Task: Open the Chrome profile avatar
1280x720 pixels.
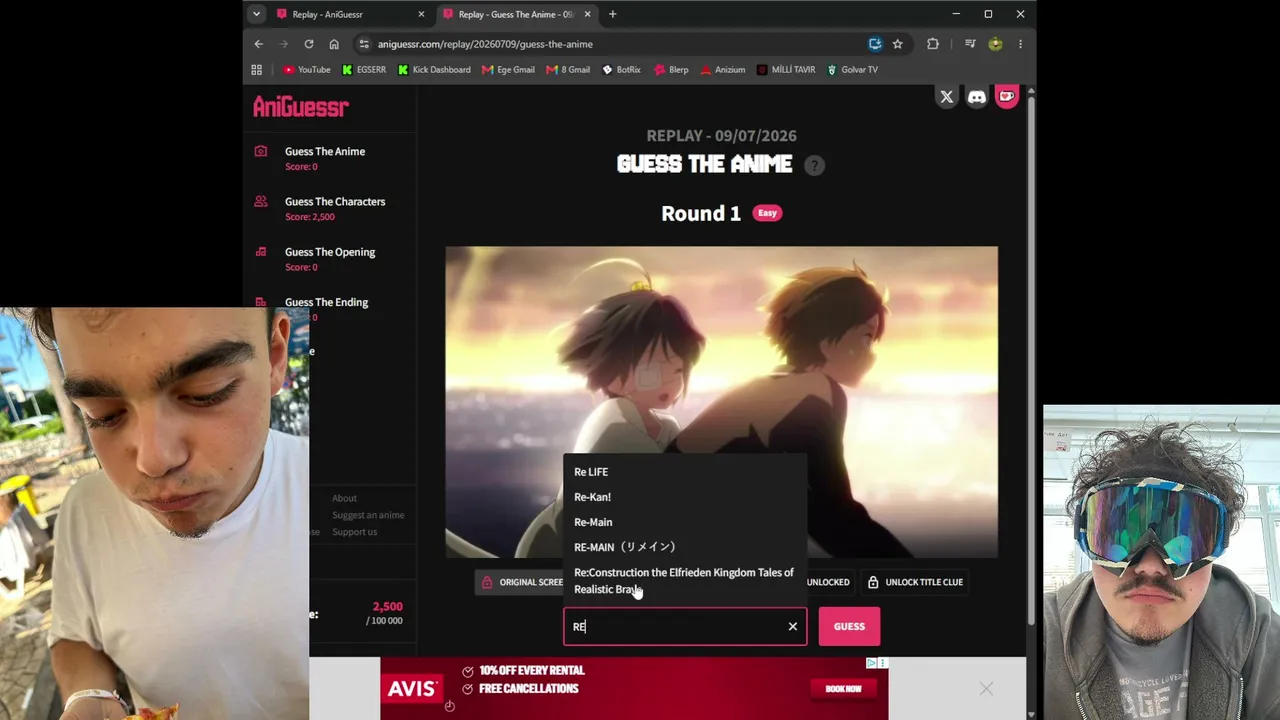Action: point(995,44)
